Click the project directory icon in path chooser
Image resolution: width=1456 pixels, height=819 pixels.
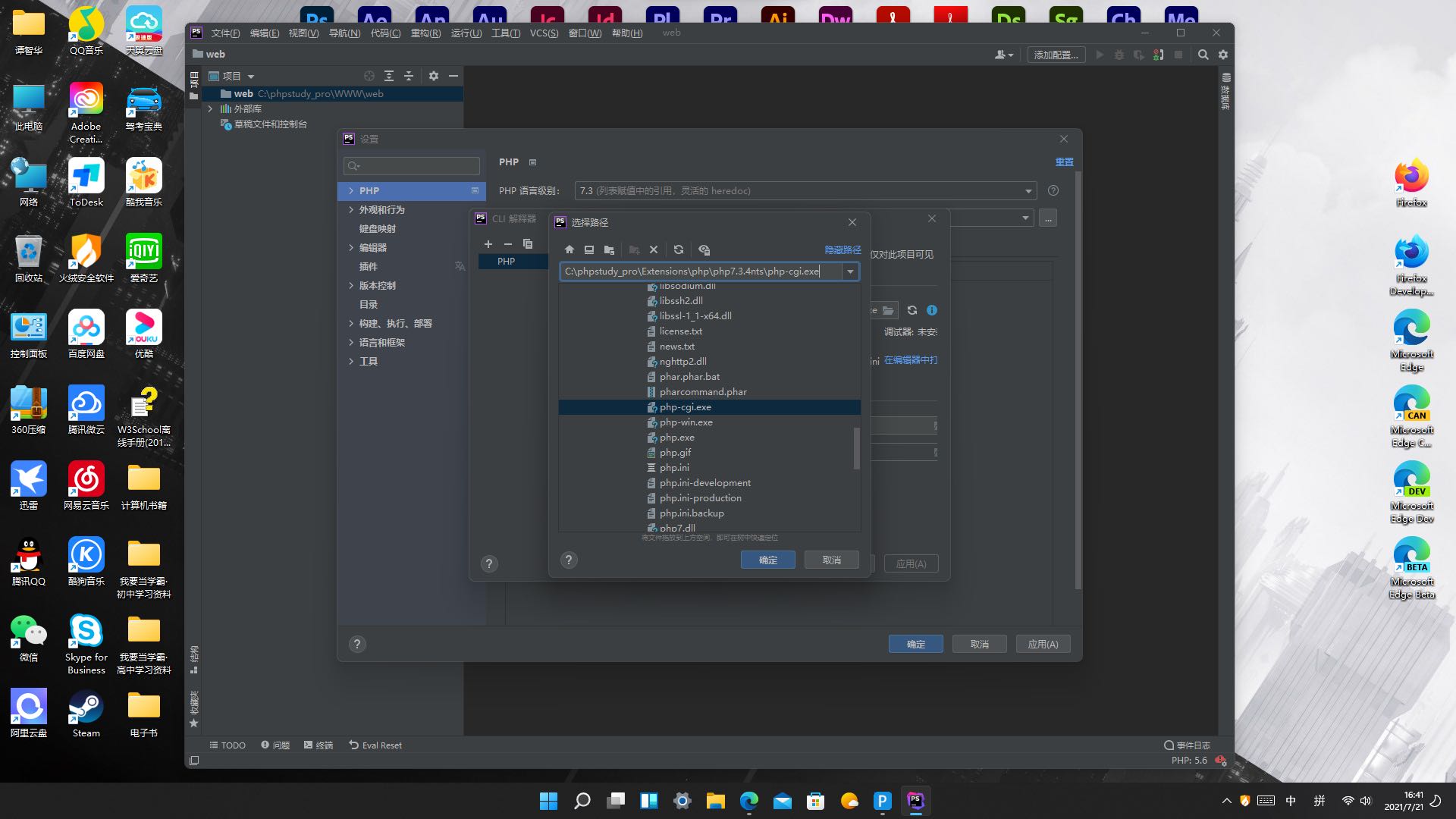[x=609, y=249]
